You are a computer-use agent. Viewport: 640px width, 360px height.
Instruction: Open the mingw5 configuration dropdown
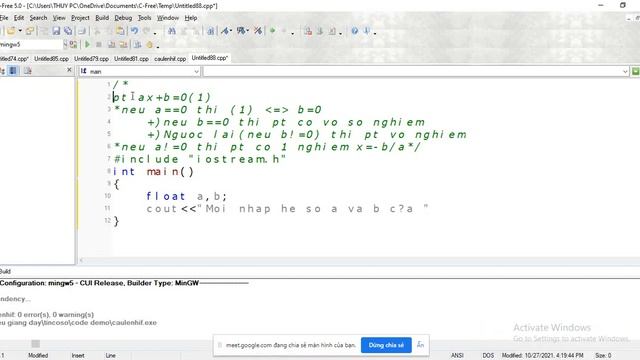click(x=65, y=44)
